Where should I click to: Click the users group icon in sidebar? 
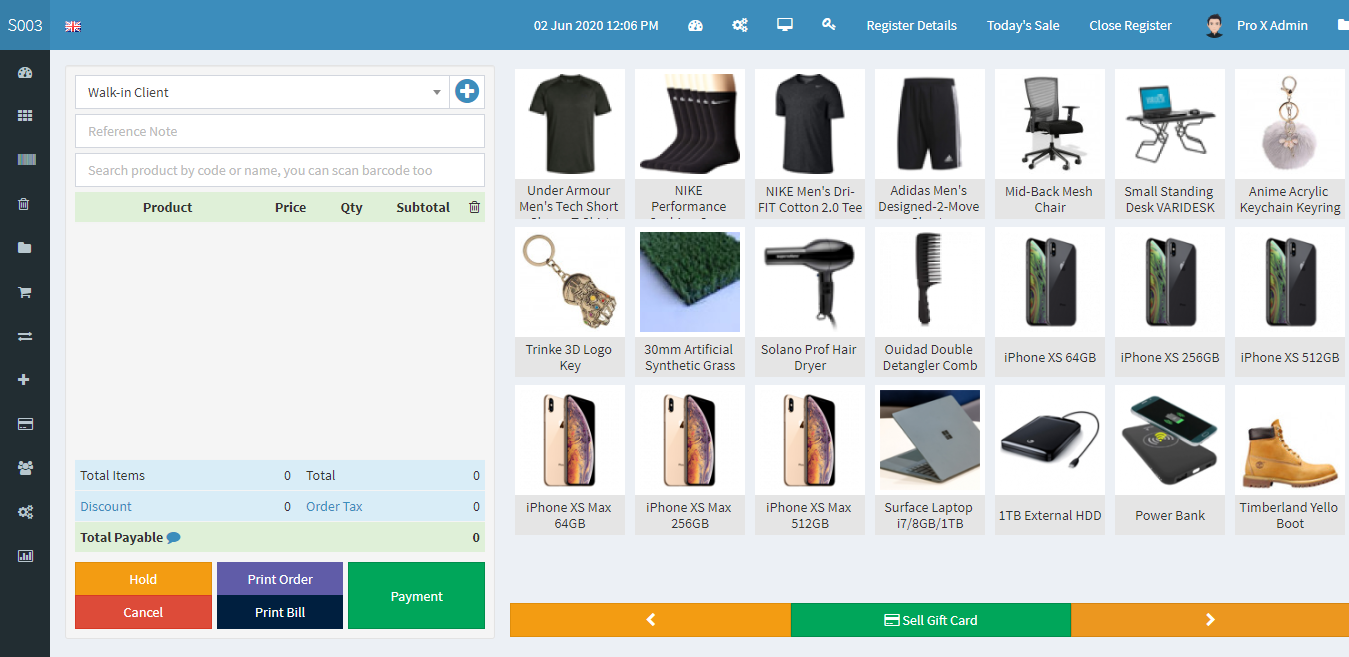tap(25, 468)
